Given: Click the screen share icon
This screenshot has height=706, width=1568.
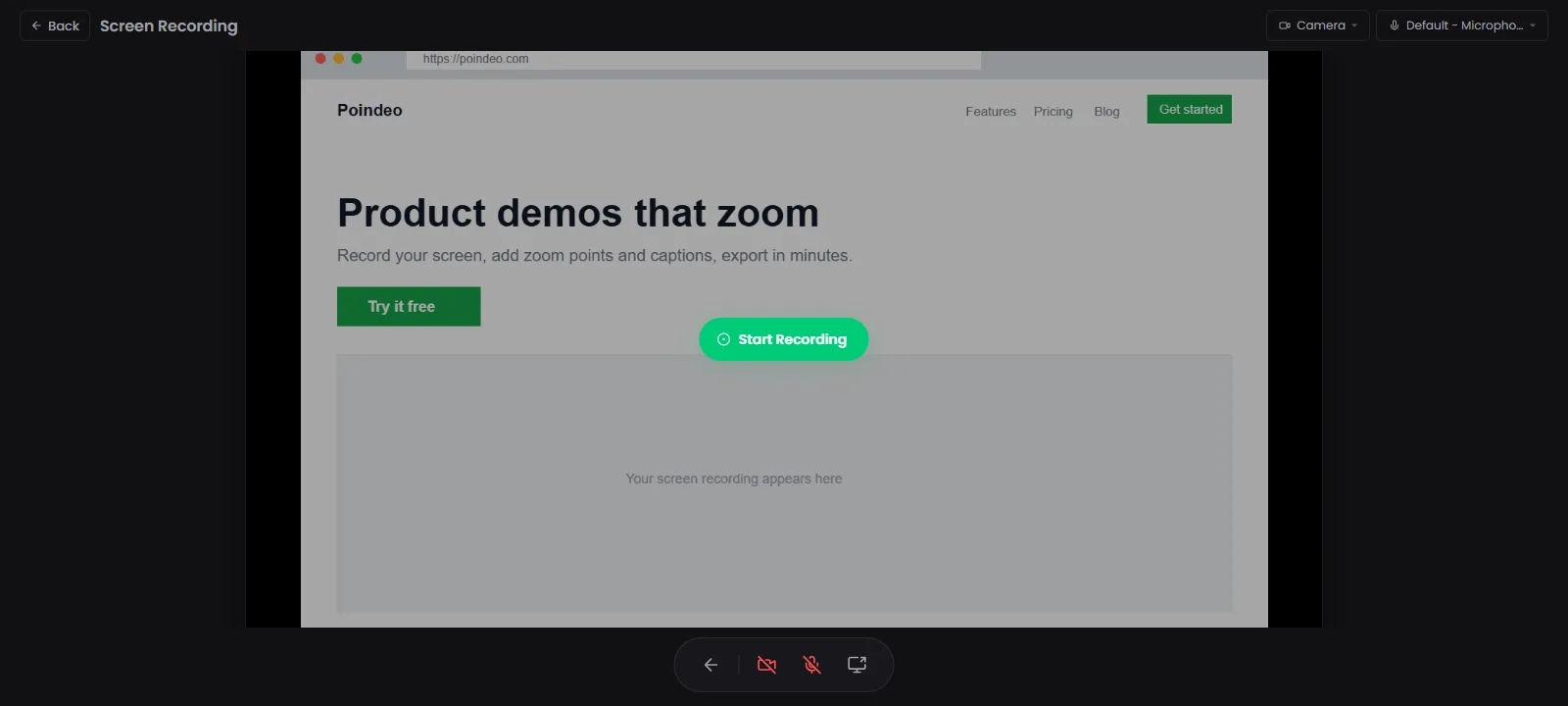Looking at the screenshot, I should [x=857, y=665].
